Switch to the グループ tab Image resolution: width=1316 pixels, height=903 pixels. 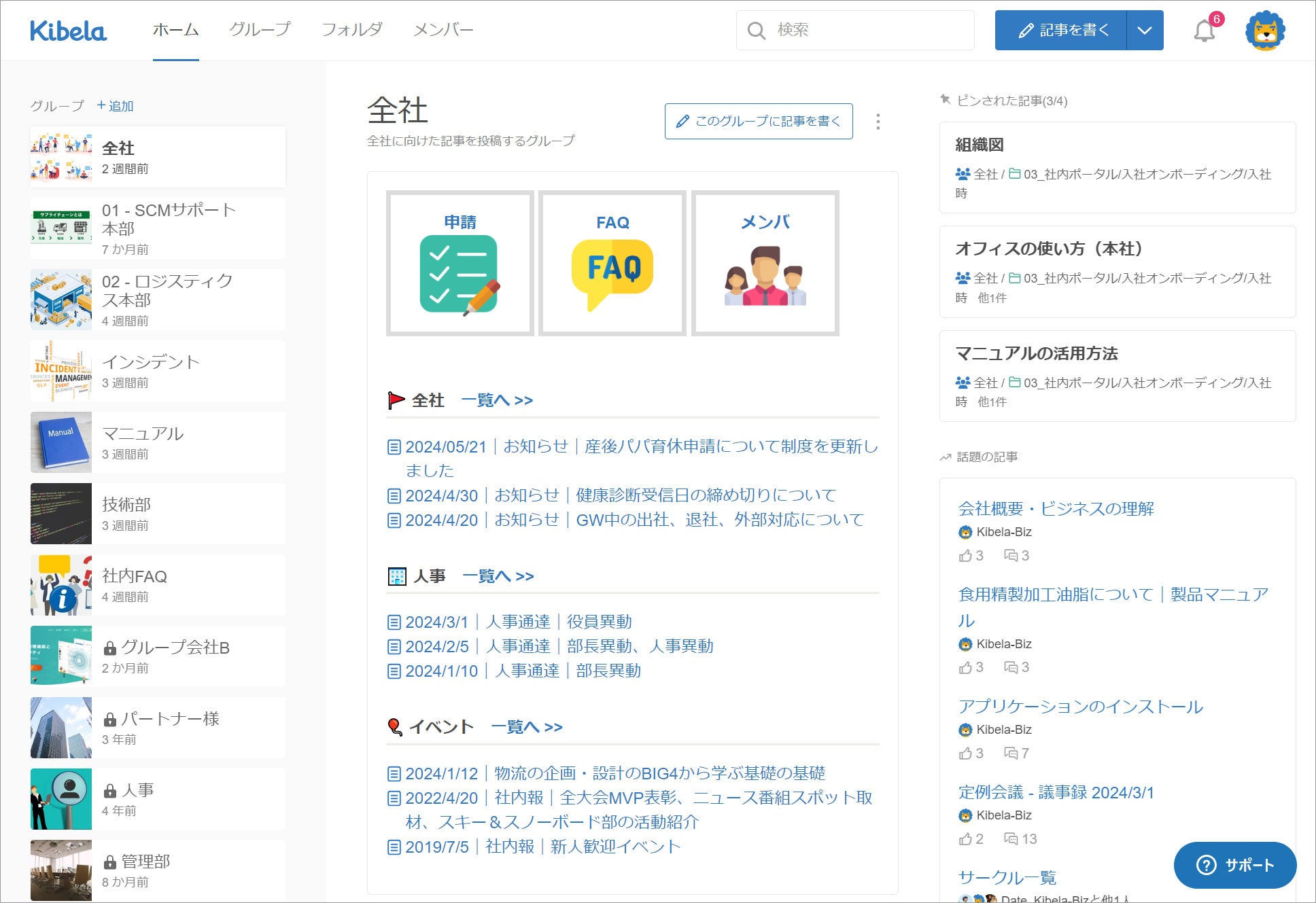(x=259, y=31)
